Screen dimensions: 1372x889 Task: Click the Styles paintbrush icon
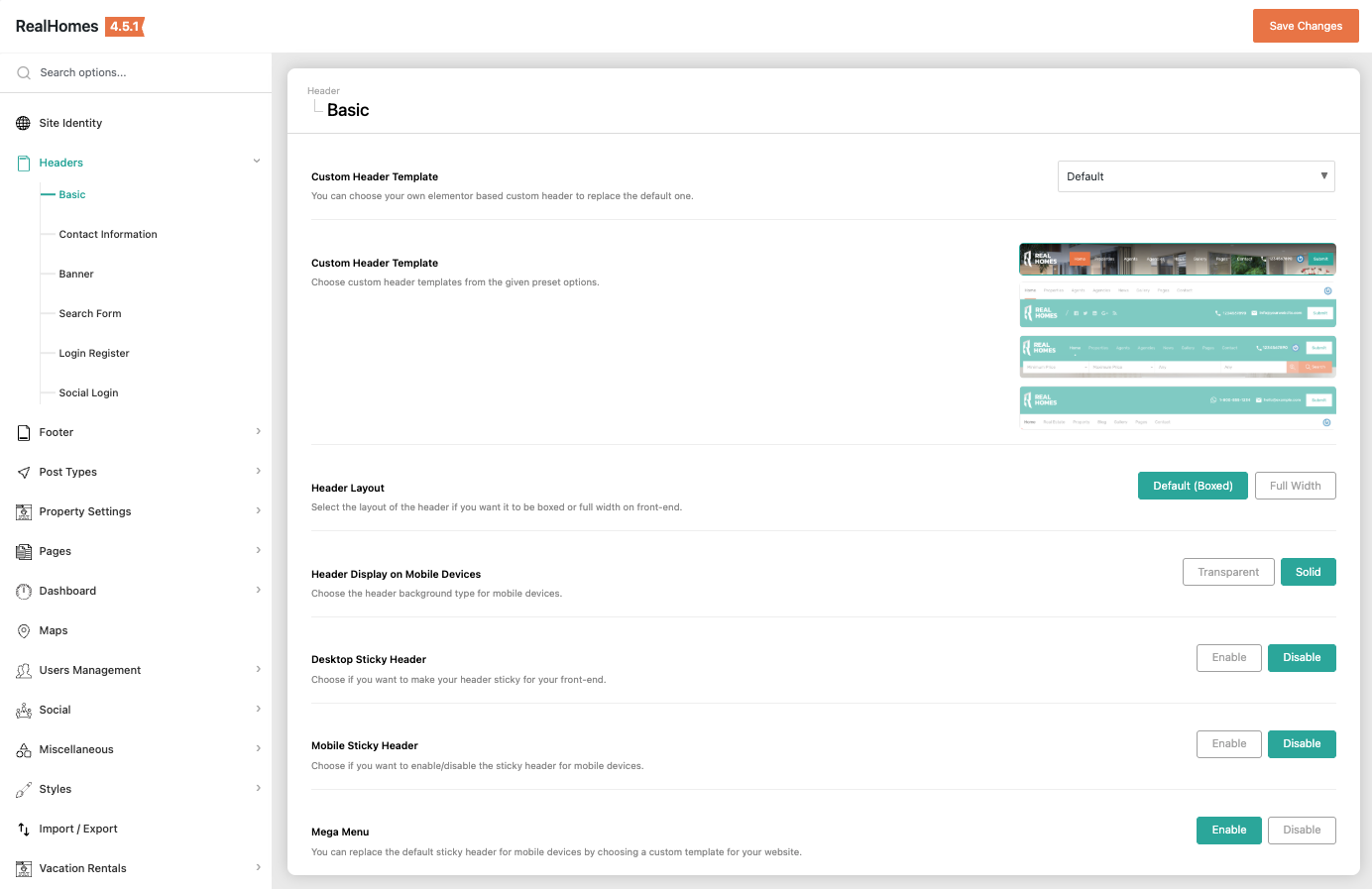tap(23, 790)
